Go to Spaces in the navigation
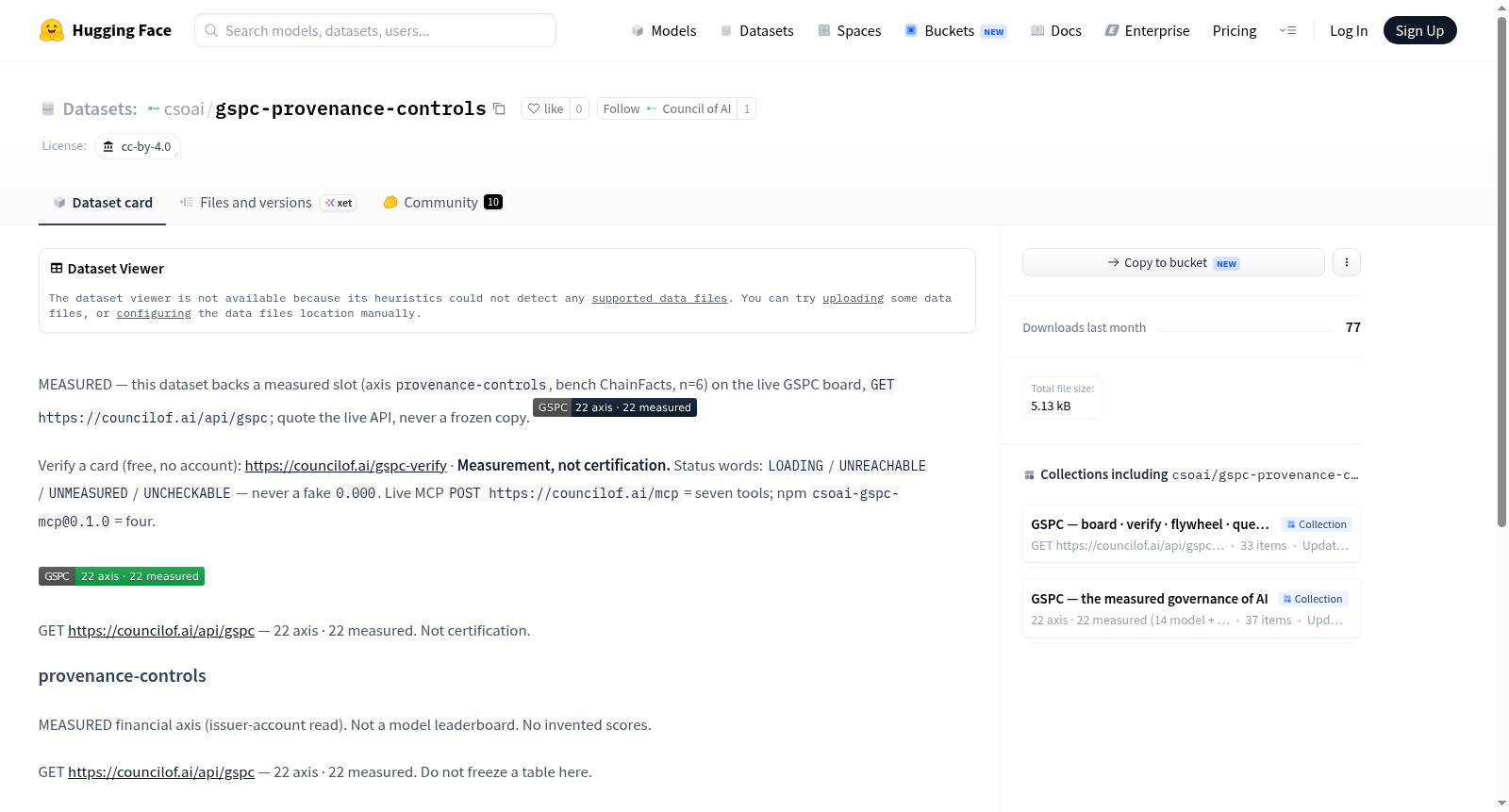The width and height of the screenshot is (1509, 812). (x=850, y=30)
